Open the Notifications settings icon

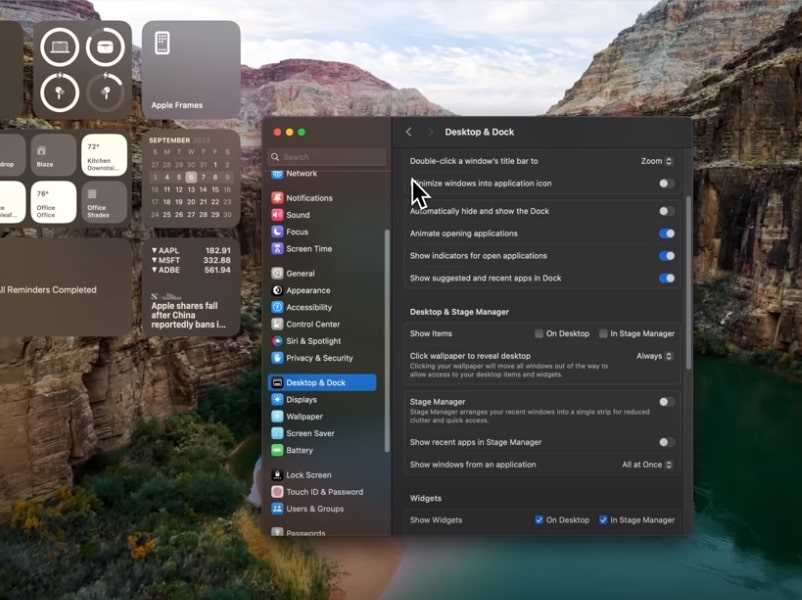pyautogui.click(x=277, y=198)
